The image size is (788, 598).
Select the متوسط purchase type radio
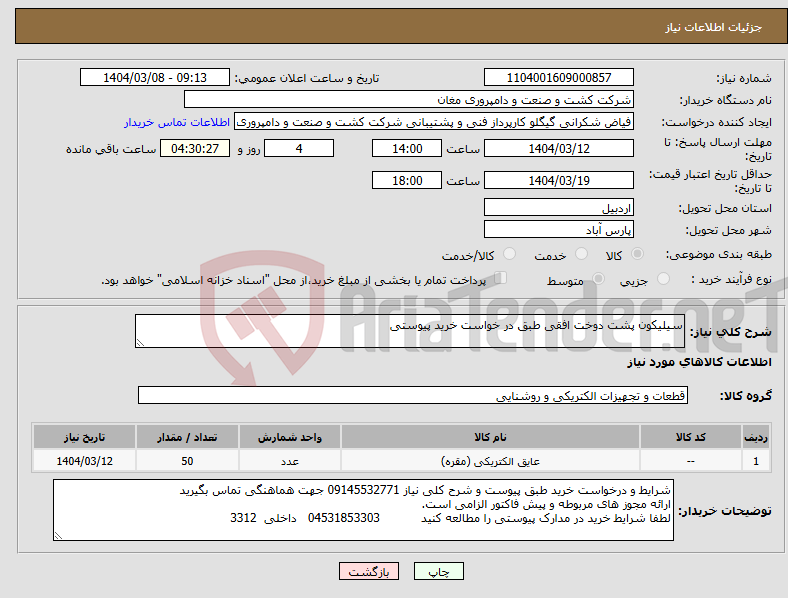[598, 278]
